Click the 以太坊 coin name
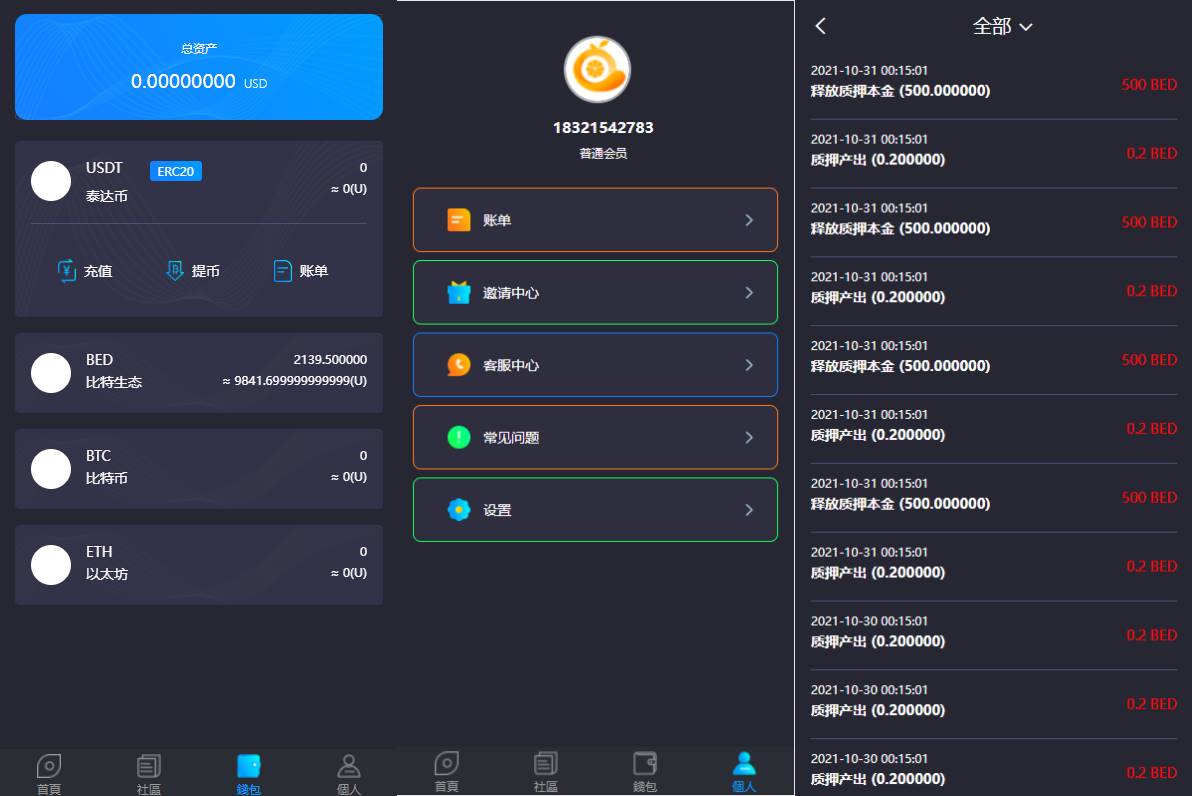 [106, 574]
